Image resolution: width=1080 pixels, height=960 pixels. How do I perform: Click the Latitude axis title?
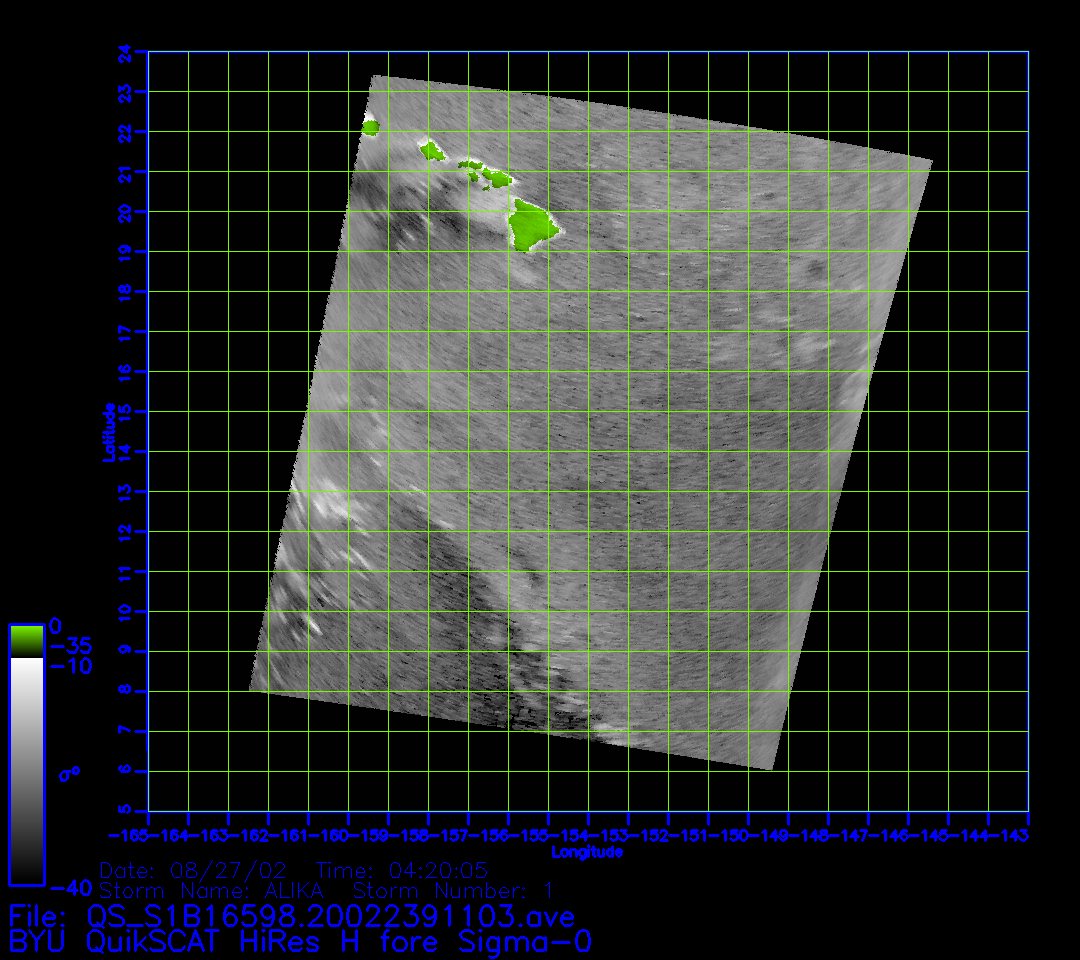click(x=108, y=431)
